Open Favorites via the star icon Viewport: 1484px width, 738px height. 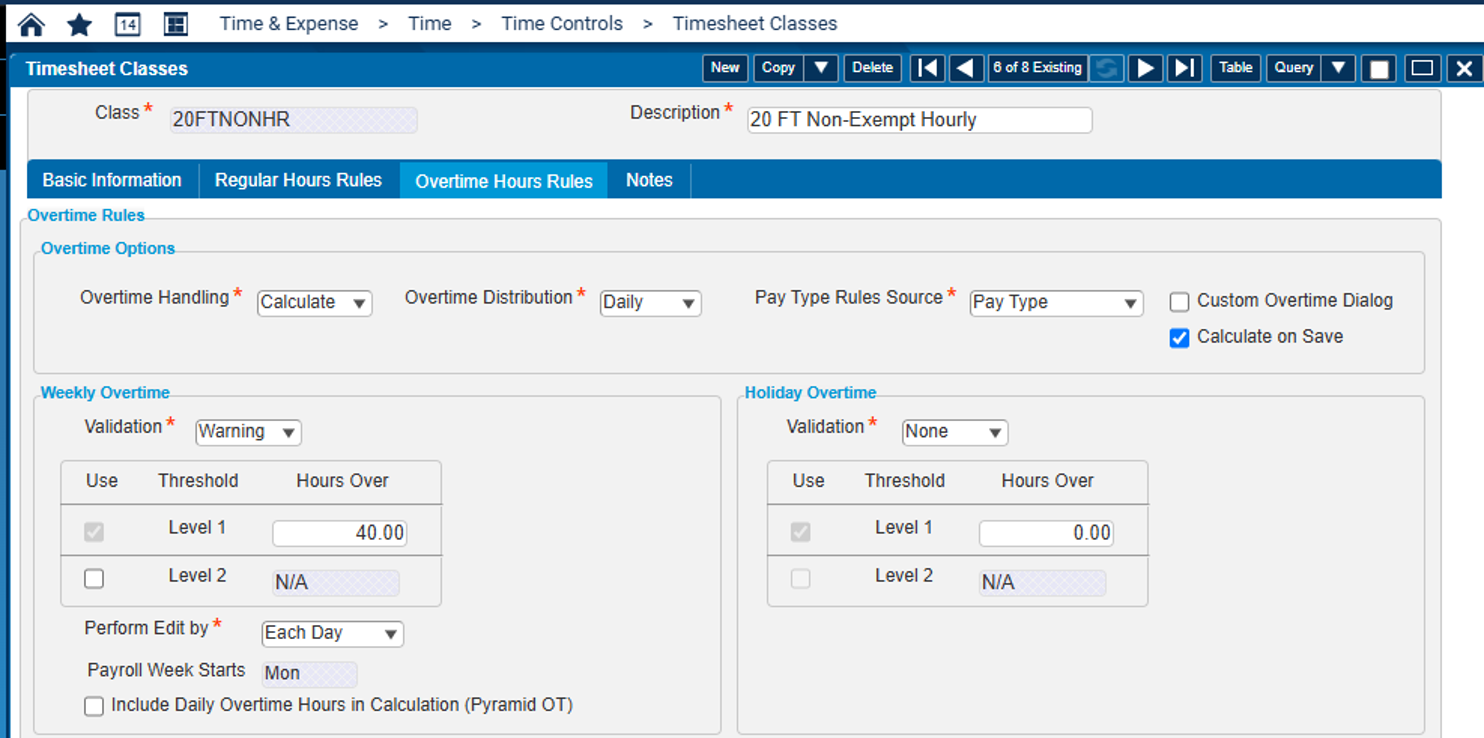pyautogui.click(x=78, y=22)
